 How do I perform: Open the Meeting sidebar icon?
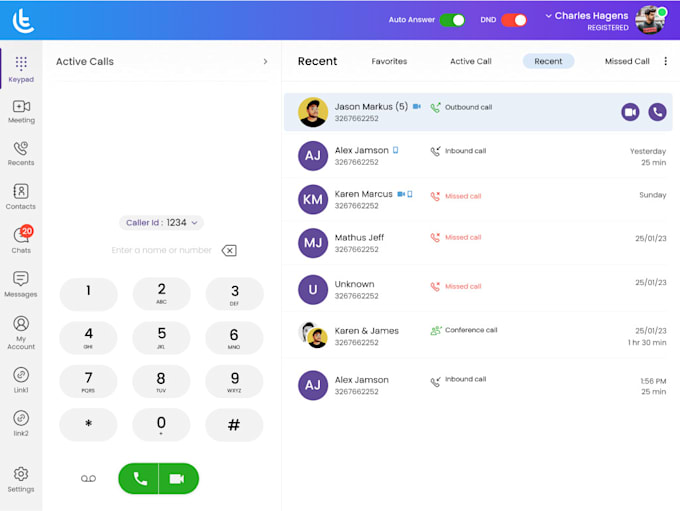click(21, 111)
